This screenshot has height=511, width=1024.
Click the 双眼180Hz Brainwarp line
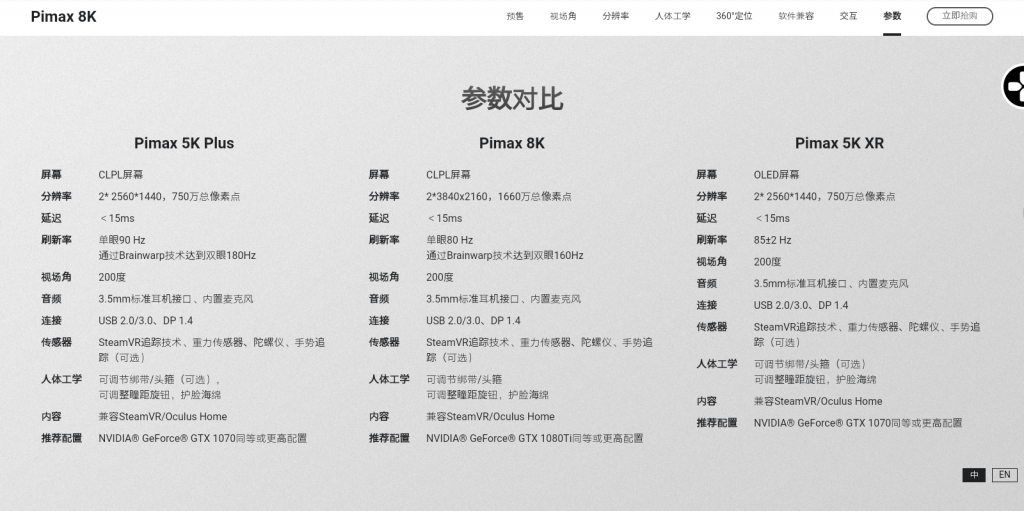(x=177, y=256)
